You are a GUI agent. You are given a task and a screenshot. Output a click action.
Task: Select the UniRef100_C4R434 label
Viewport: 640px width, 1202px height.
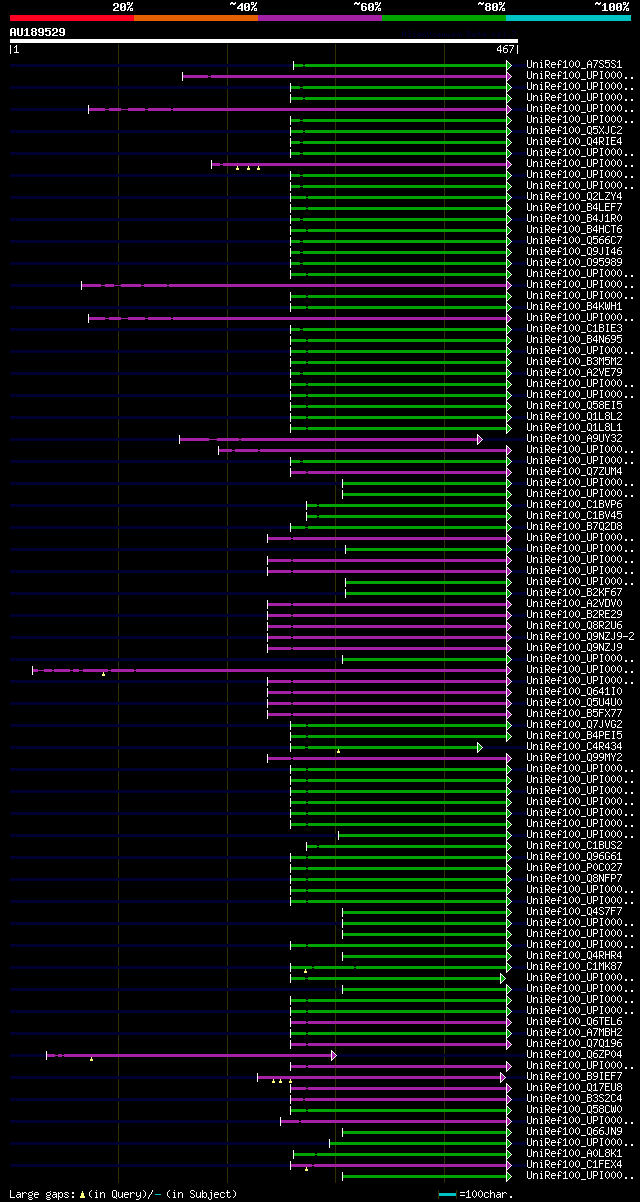click(x=574, y=746)
